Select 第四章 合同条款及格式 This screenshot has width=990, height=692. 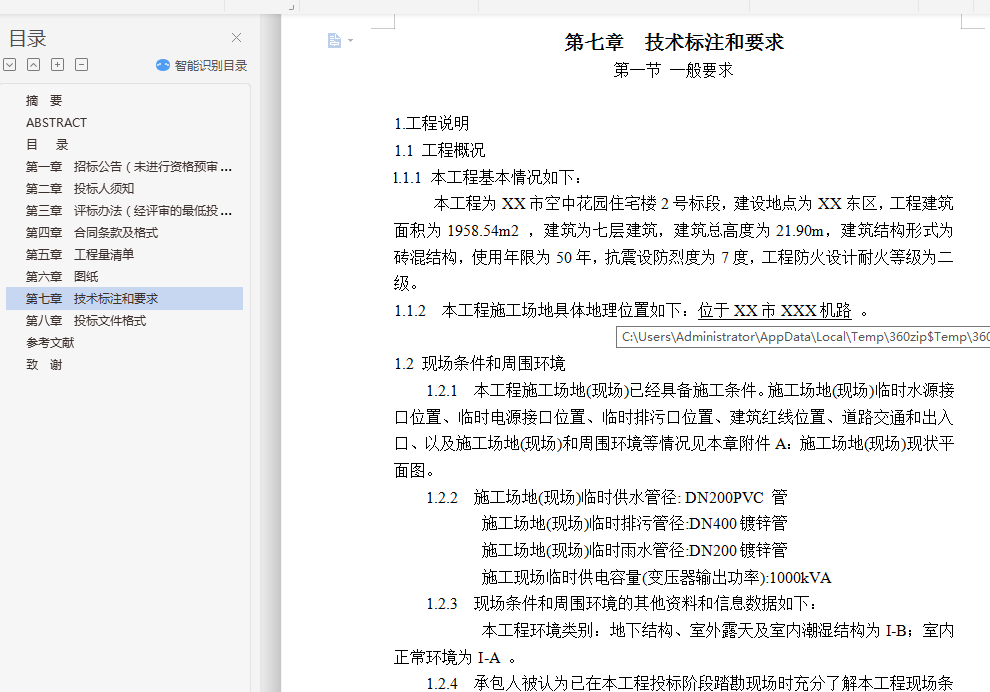(x=92, y=233)
